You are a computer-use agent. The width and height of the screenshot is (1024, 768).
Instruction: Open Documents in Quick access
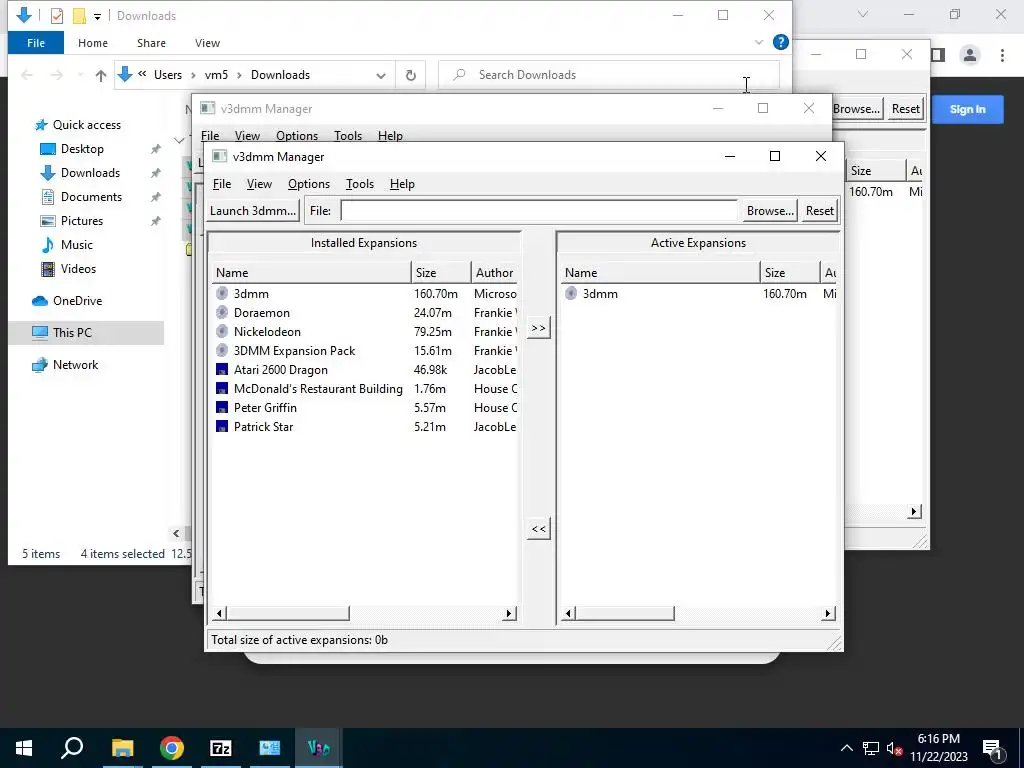coord(91,197)
